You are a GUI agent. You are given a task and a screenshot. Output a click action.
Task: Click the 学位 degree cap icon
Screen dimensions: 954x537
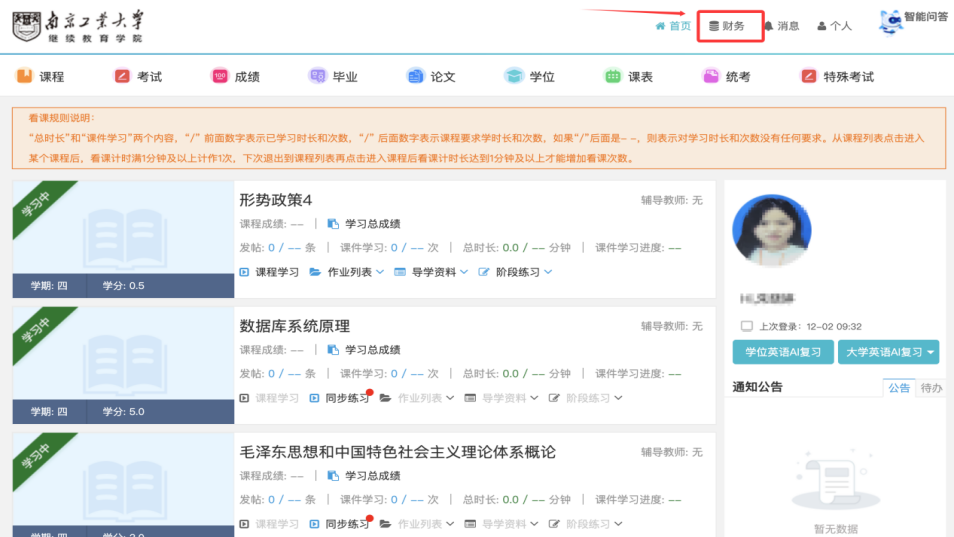[514, 76]
